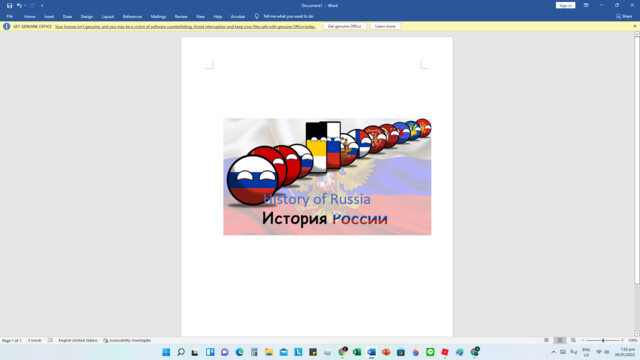Select the Mailings tab
Image resolution: width=640 pixels, height=360 pixels.
(x=158, y=16)
